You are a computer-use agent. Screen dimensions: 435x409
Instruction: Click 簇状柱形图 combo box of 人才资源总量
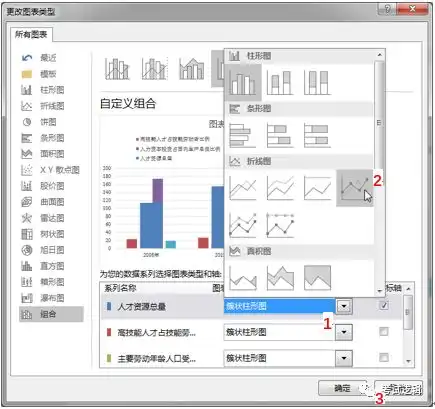coord(280,306)
